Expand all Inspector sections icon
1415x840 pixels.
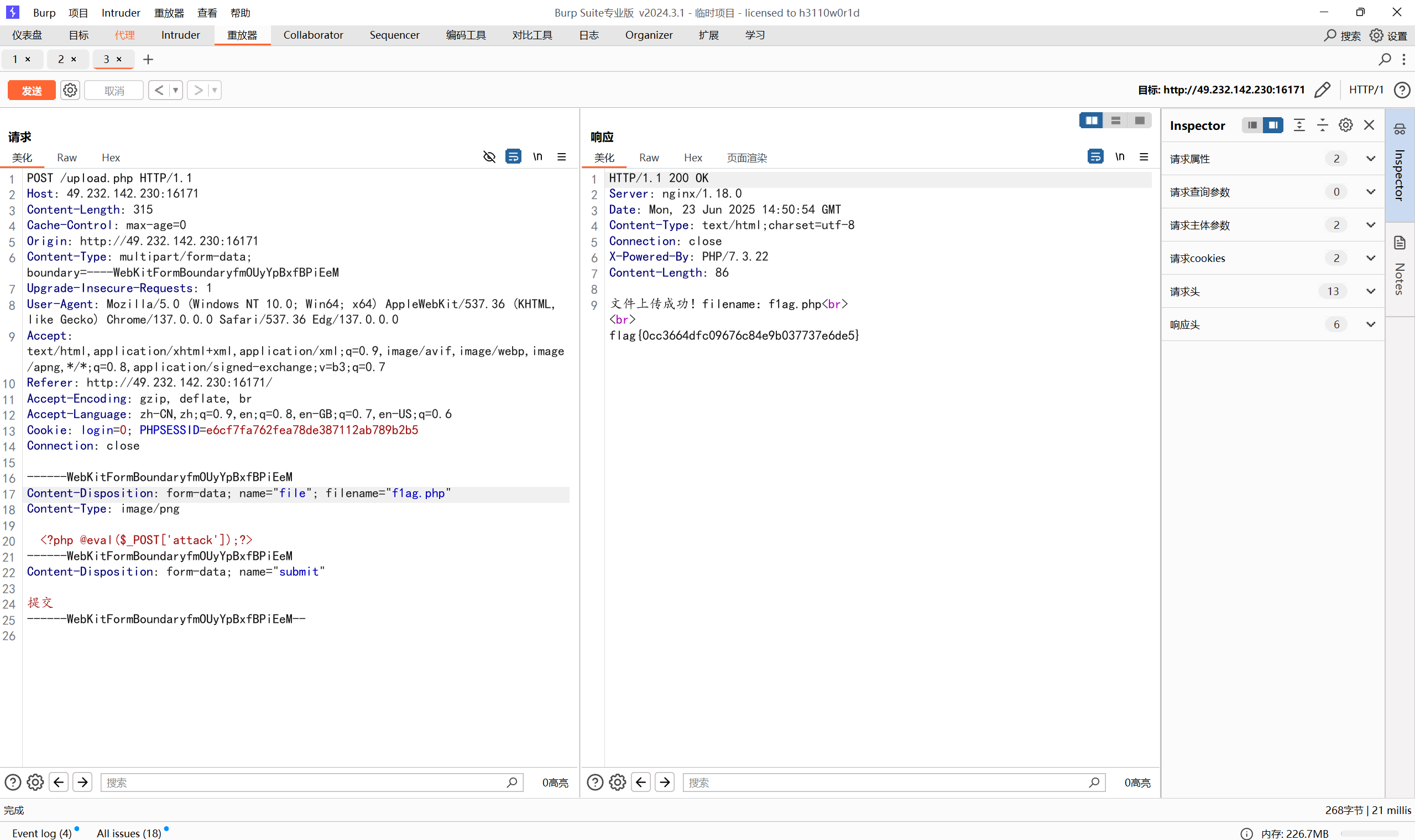click(x=1299, y=125)
